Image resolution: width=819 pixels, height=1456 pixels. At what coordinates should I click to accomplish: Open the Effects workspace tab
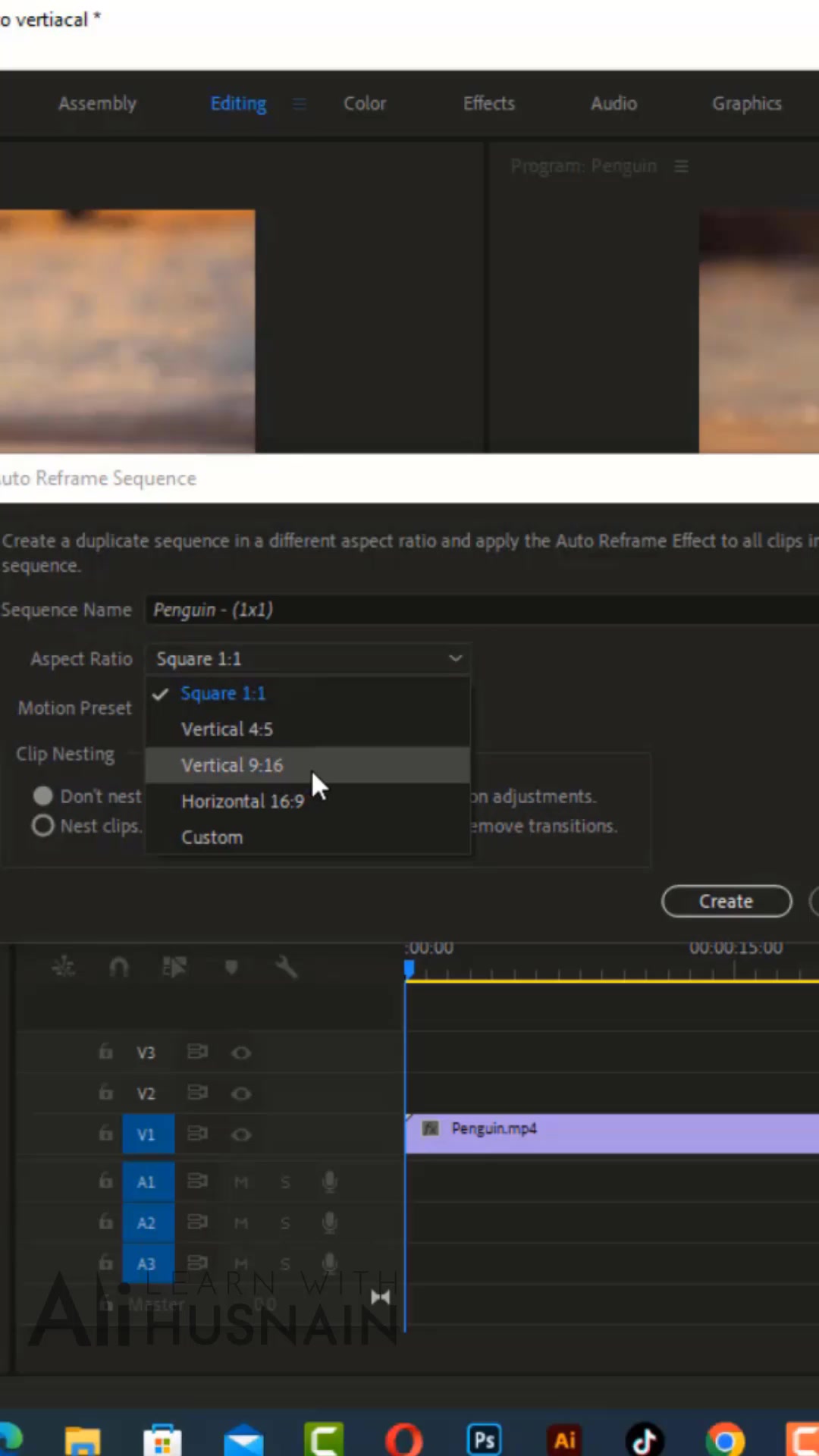click(489, 103)
